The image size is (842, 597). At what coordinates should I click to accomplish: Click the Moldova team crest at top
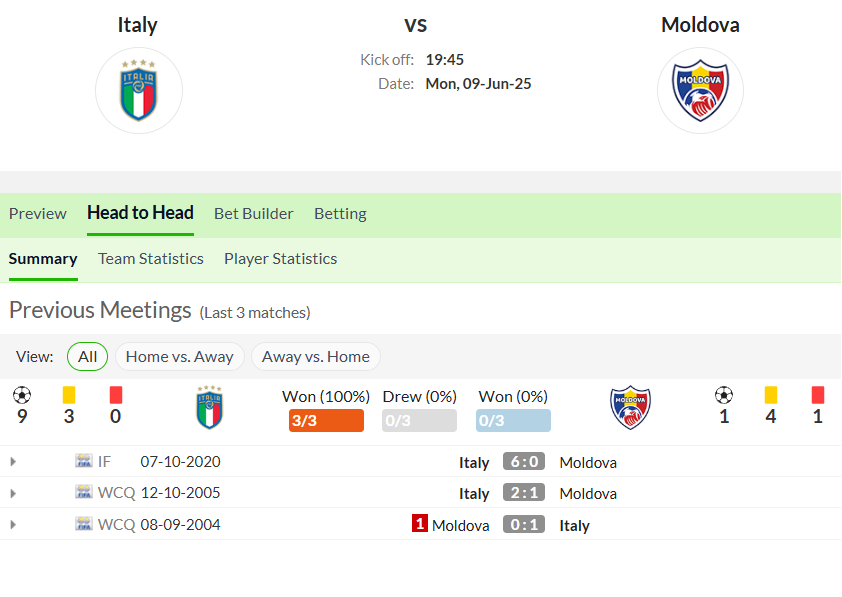700,90
